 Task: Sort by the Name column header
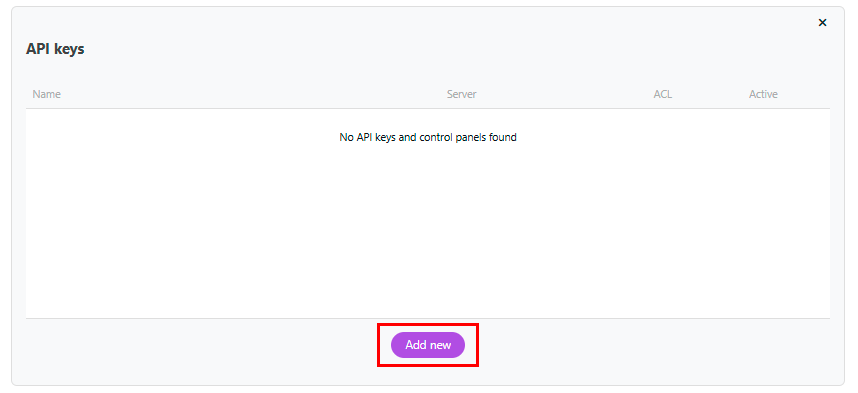click(47, 94)
